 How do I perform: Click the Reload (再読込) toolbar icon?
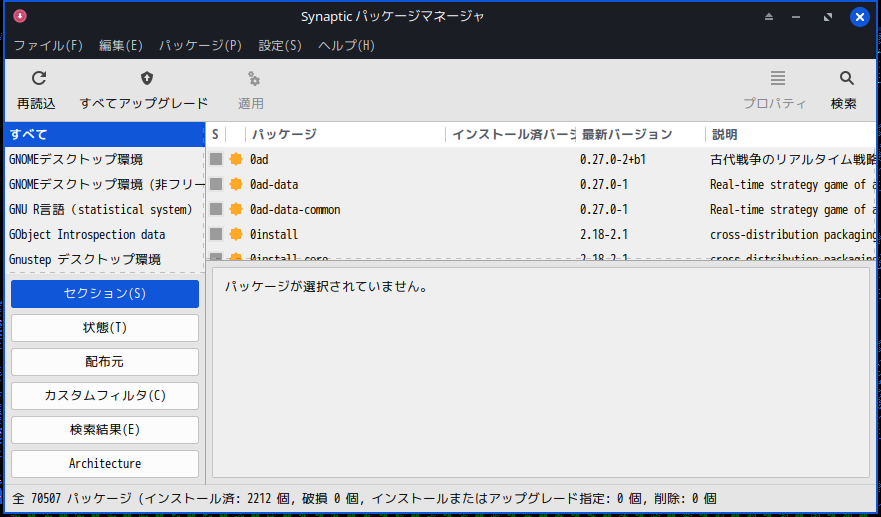tap(37, 79)
